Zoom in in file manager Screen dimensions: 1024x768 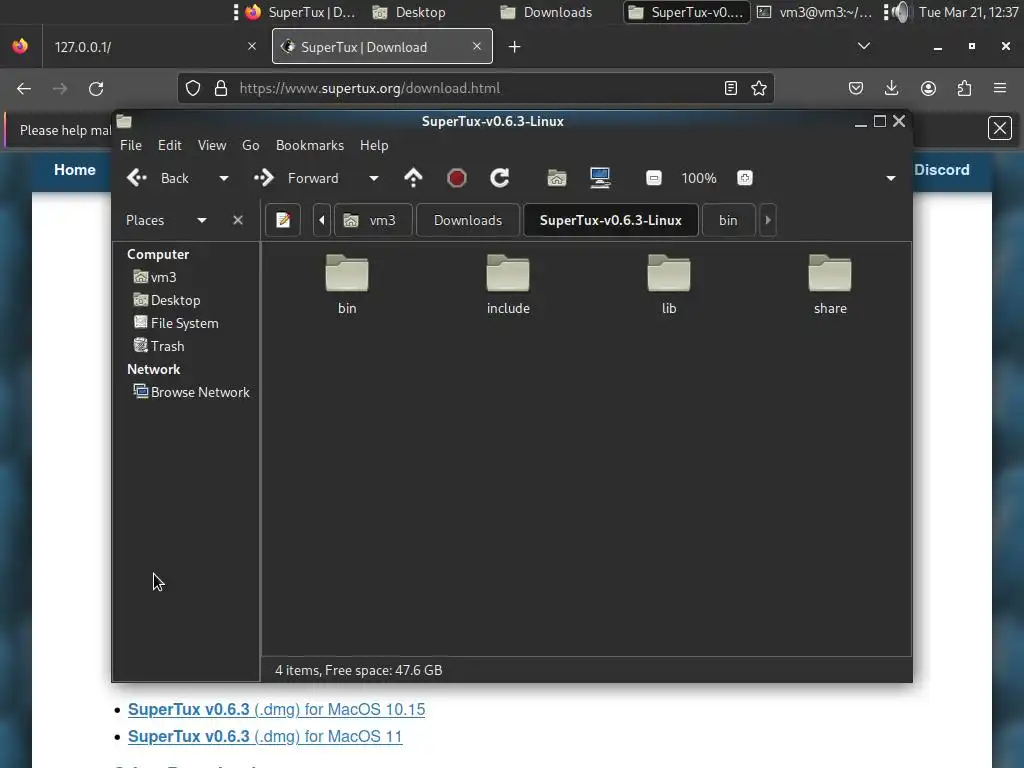point(744,178)
